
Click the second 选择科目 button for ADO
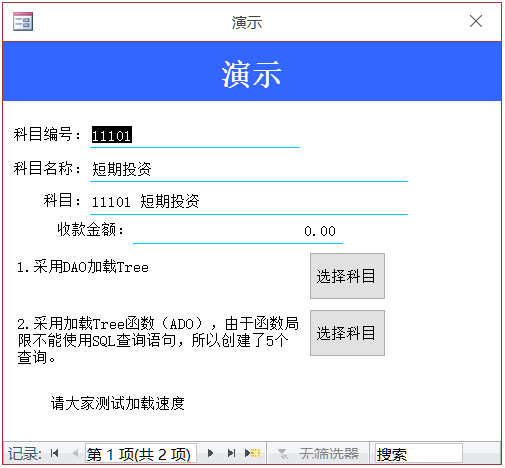click(x=347, y=333)
